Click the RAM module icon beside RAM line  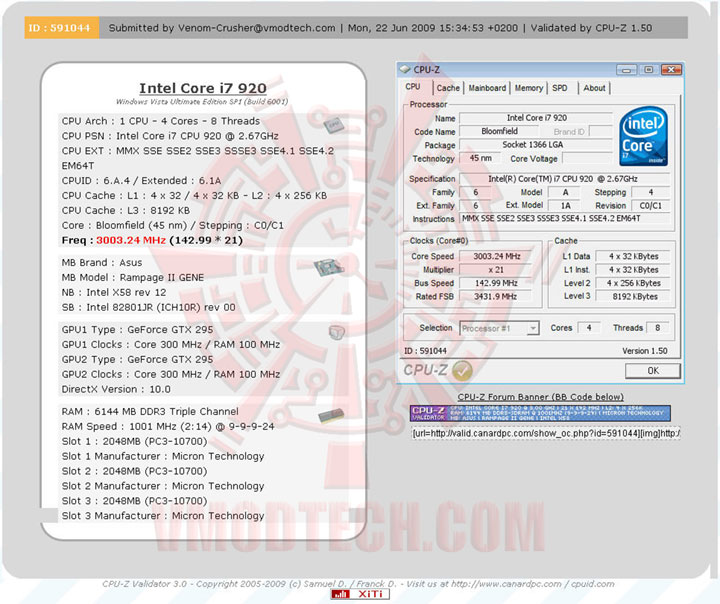click(x=331, y=416)
